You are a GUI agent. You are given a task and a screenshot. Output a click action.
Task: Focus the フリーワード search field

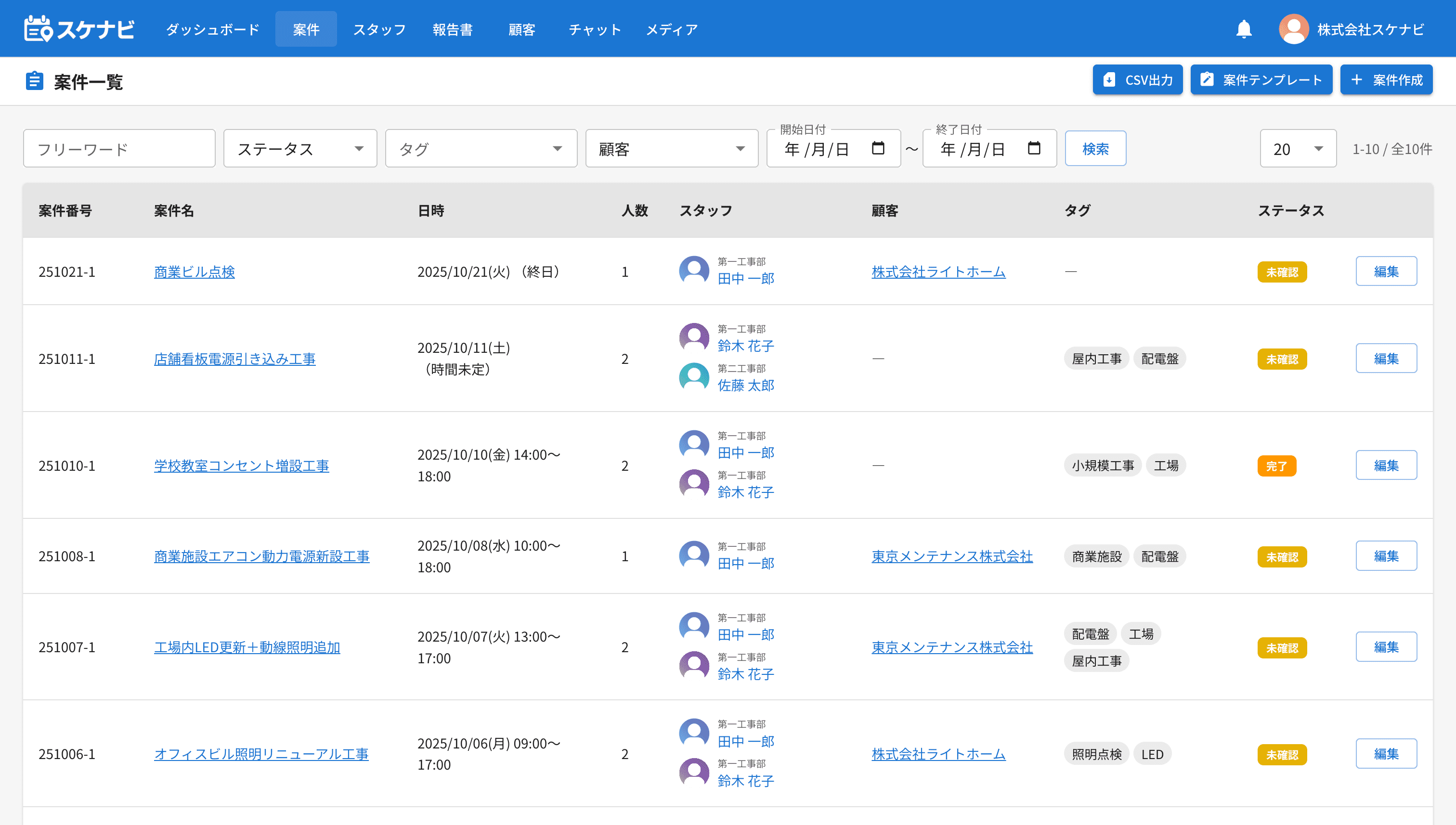119,149
